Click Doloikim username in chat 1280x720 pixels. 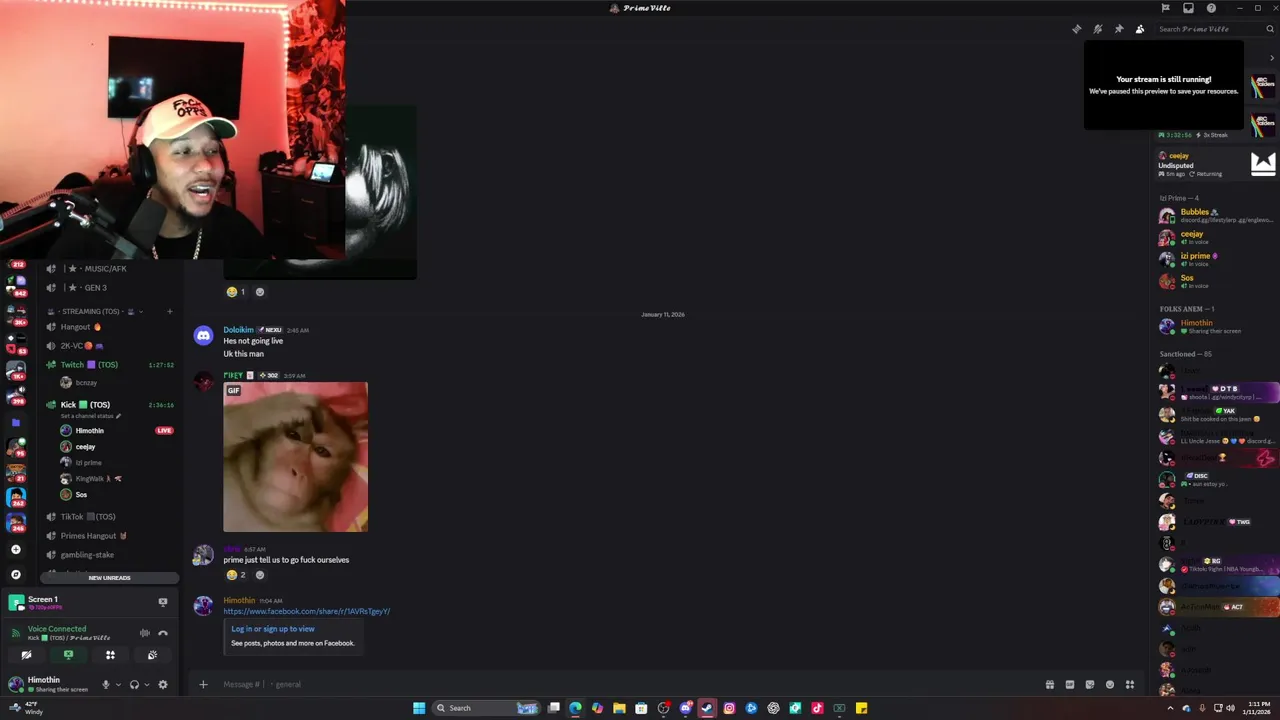(238, 330)
